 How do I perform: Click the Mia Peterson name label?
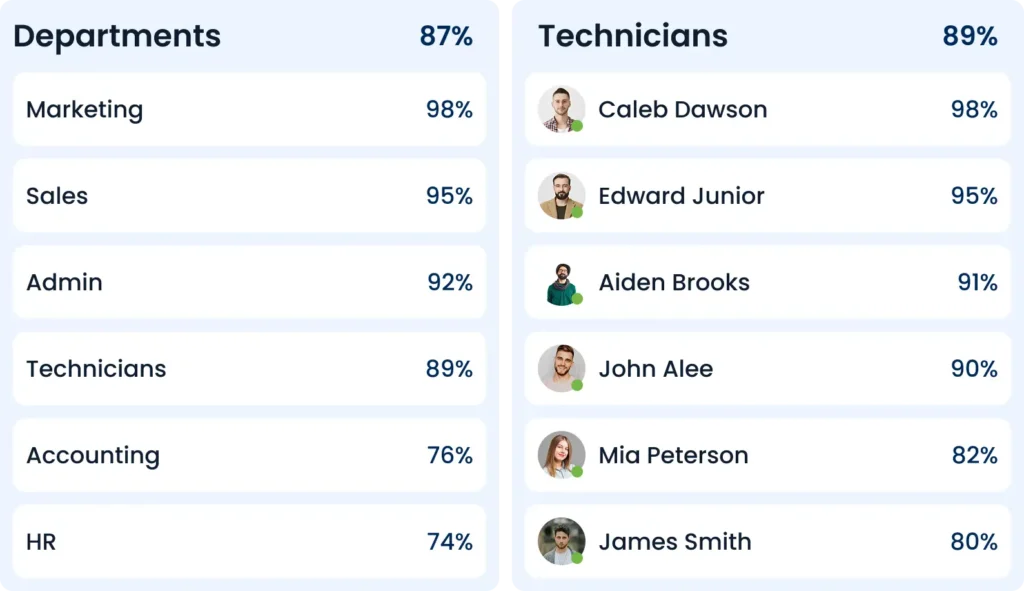(x=673, y=455)
